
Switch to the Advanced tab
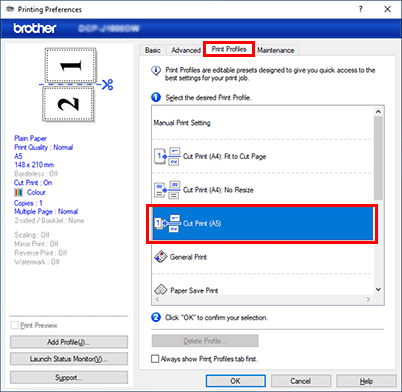click(186, 50)
